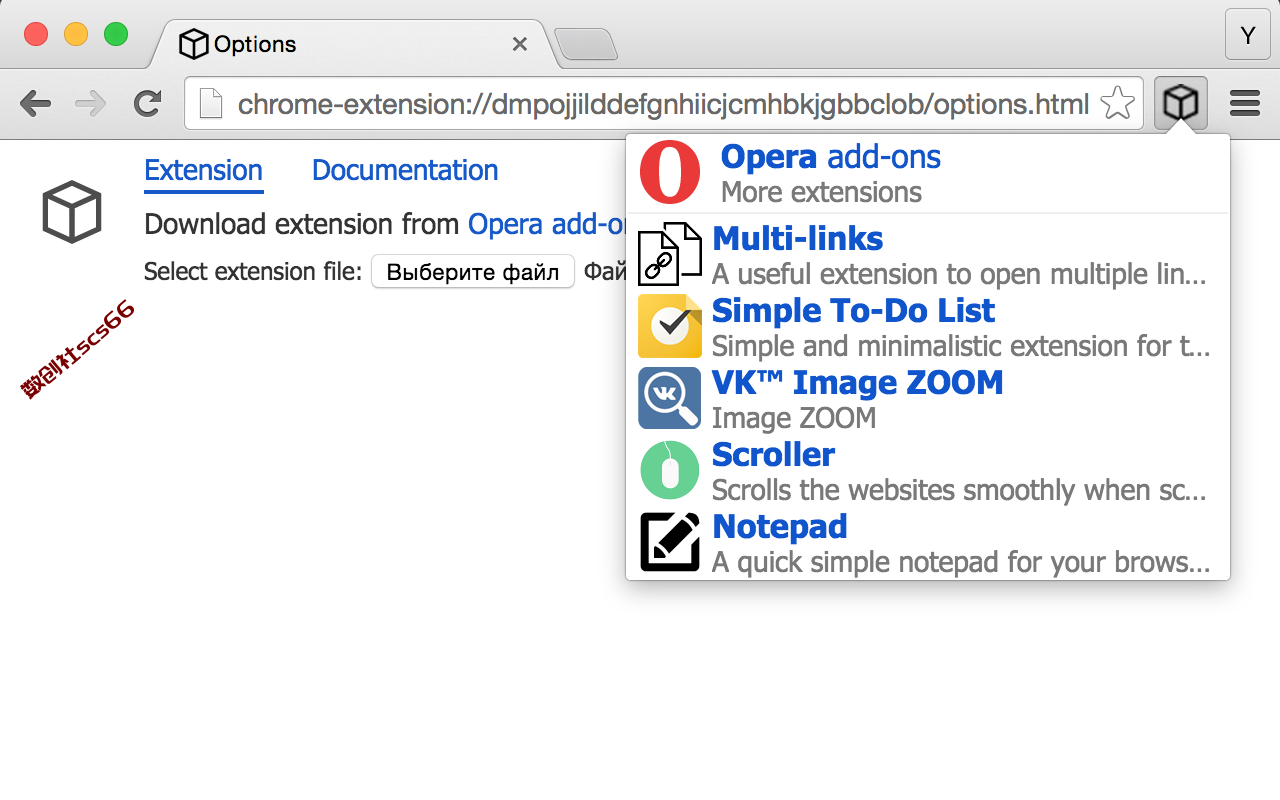Click 'Scrolls the websites smoothly' description
Screen dimensions: 1280x800
pyautogui.click(x=959, y=490)
